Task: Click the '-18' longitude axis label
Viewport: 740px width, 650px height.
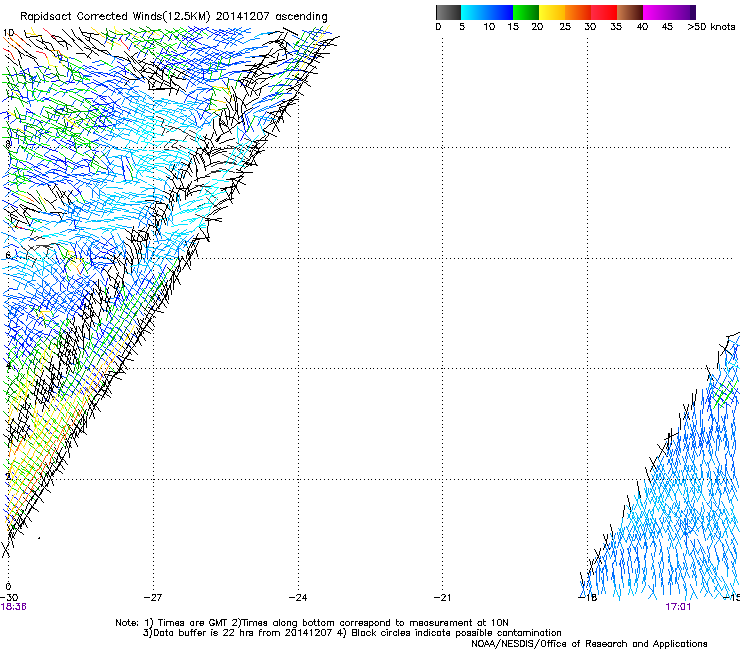Action: [x=588, y=597]
